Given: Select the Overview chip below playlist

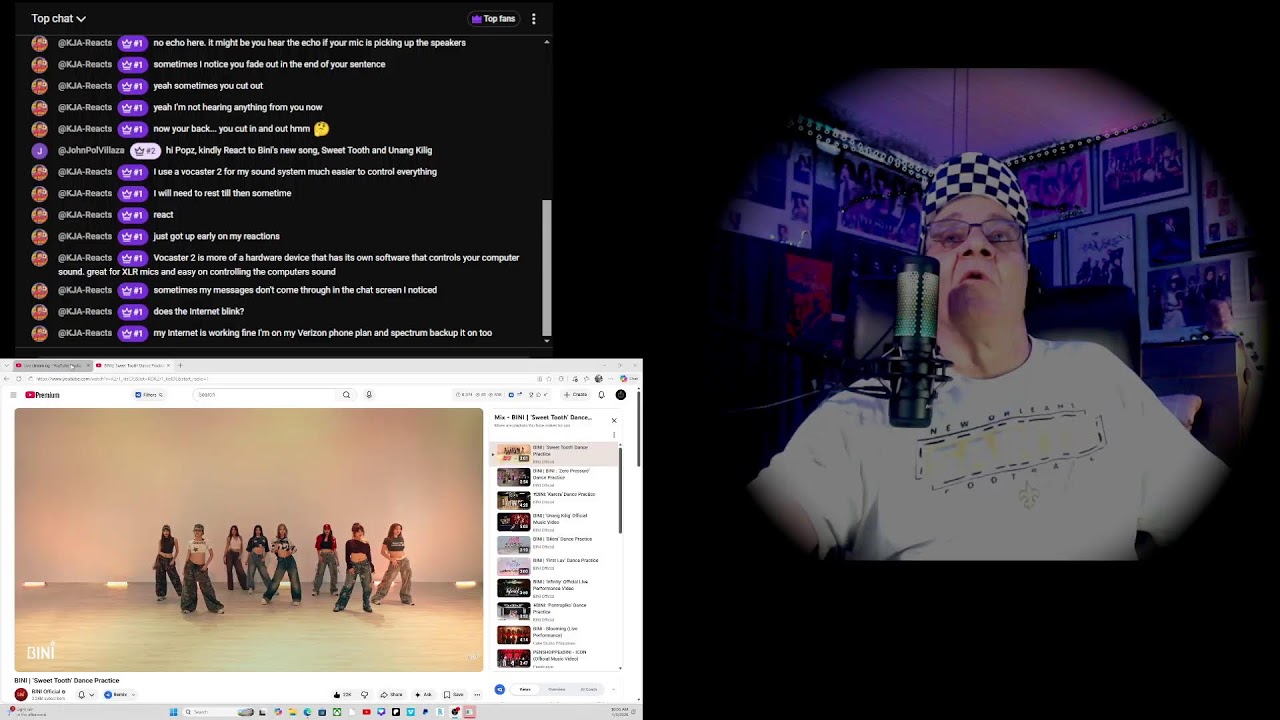Looking at the screenshot, I should pyautogui.click(x=557, y=689).
